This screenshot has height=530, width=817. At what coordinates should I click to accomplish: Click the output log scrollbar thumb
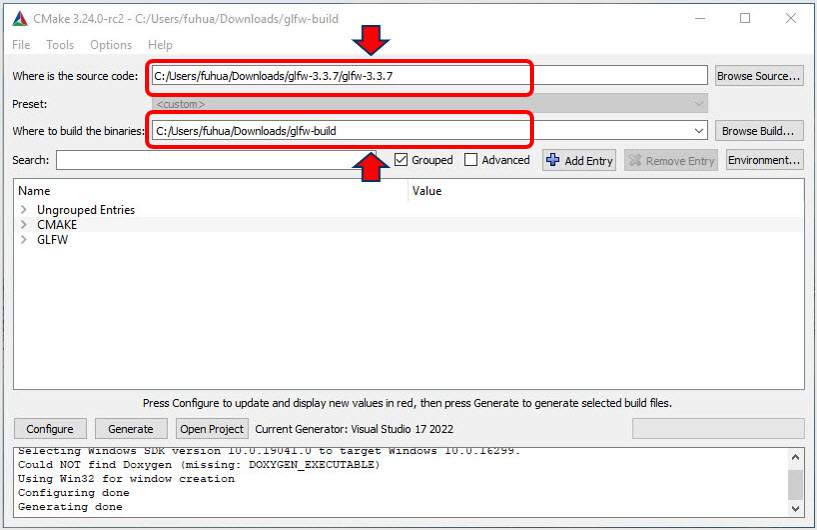coord(795,485)
